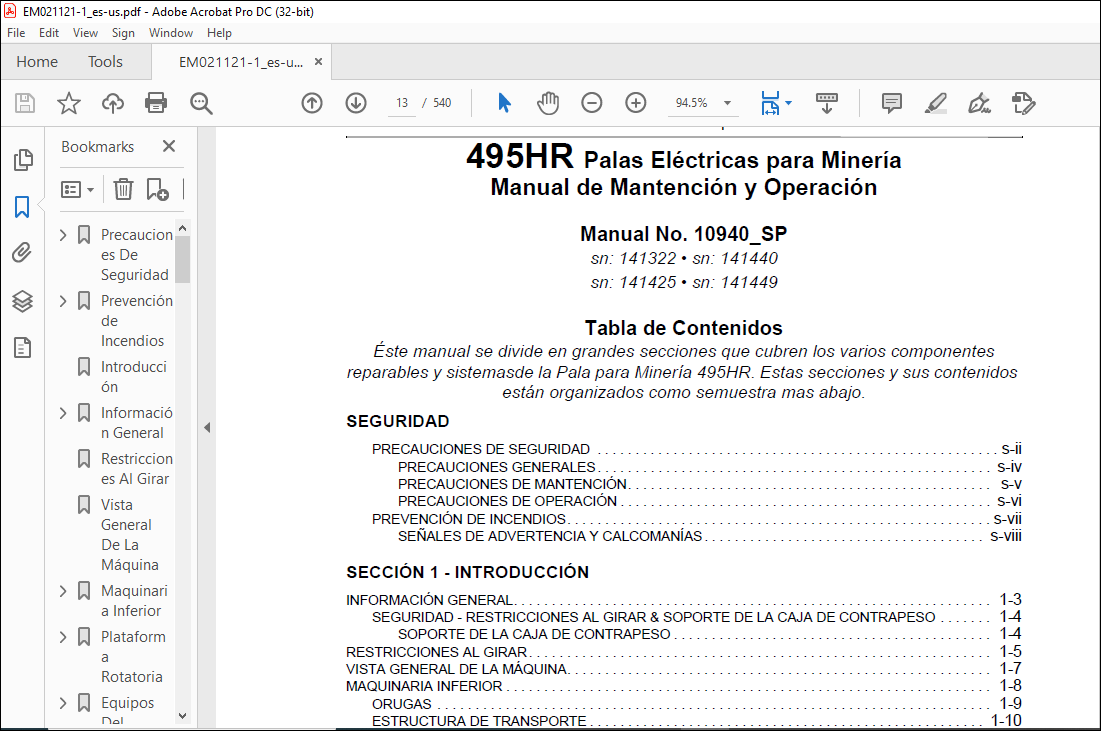Viewport: 1101px width, 731px height.
Task: Open Restricciones Al Girar bookmark
Action: (x=136, y=469)
